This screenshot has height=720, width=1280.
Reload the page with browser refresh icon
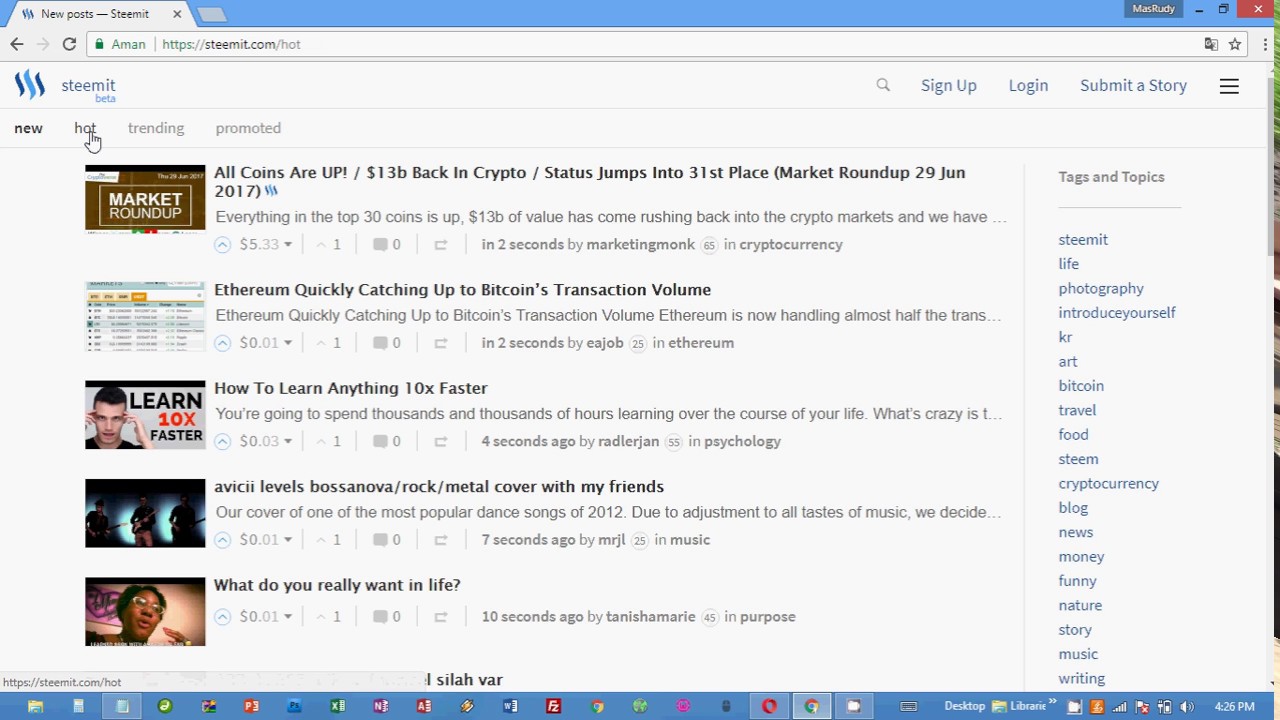(69, 44)
